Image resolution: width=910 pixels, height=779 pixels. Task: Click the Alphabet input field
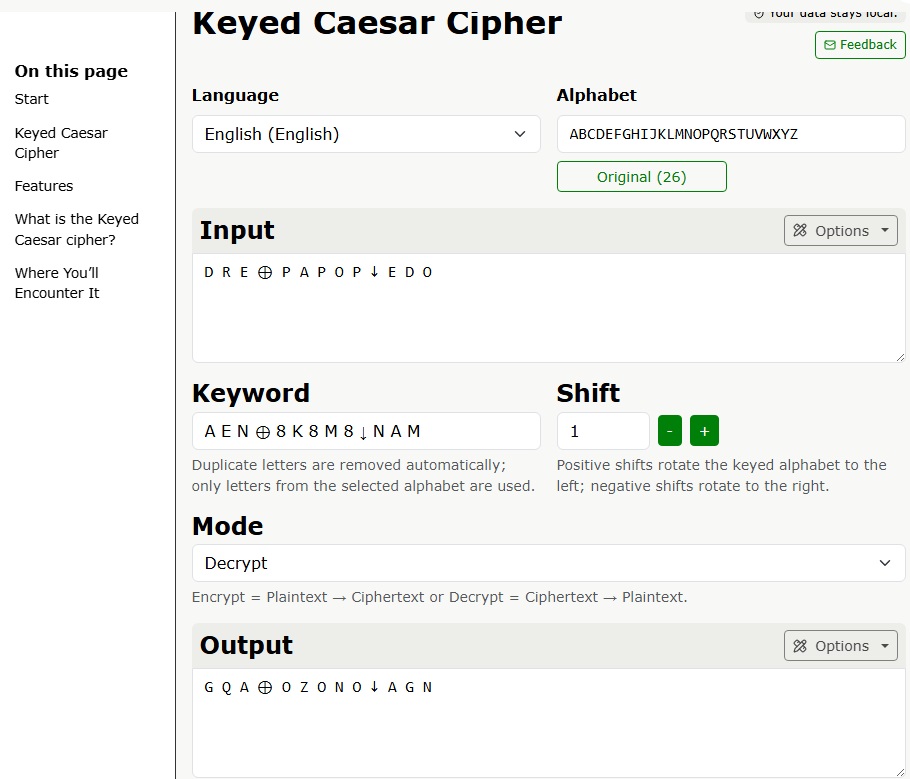[x=731, y=134]
